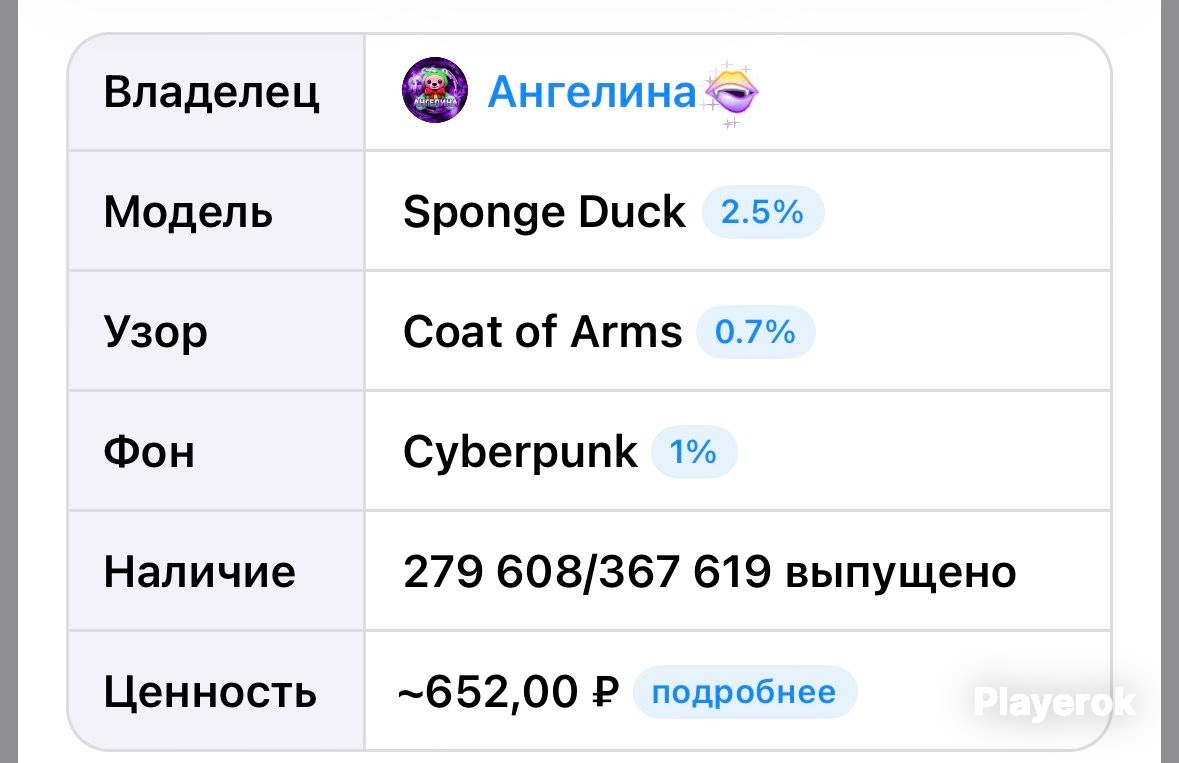Tap the Узор row label
Image resolution: width=1179 pixels, height=763 pixels.
coord(155,333)
